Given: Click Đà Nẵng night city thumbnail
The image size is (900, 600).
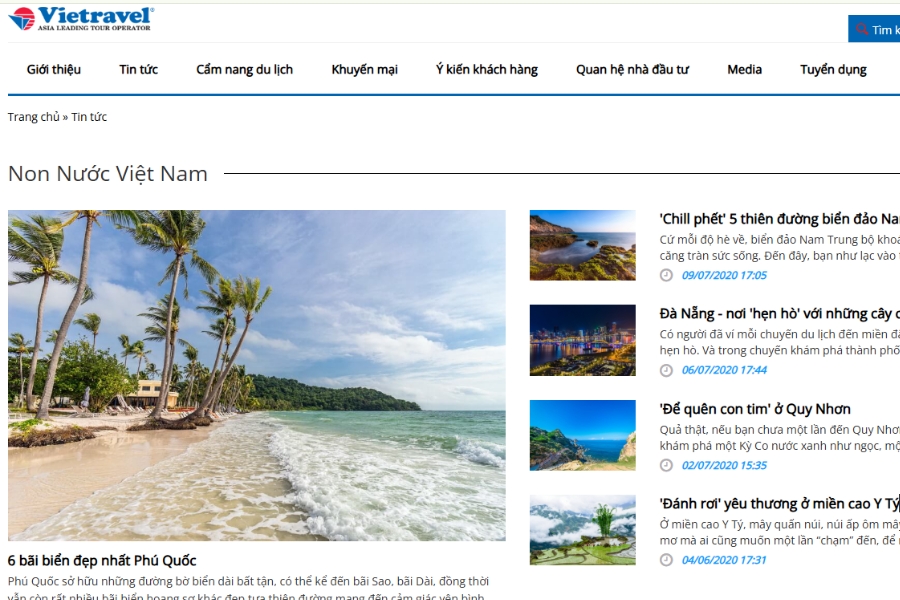Looking at the screenshot, I should click(x=583, y=340).
